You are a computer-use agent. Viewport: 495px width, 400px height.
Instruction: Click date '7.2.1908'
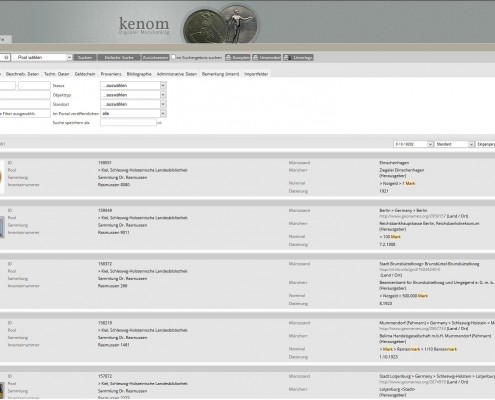tap(387, 245)
